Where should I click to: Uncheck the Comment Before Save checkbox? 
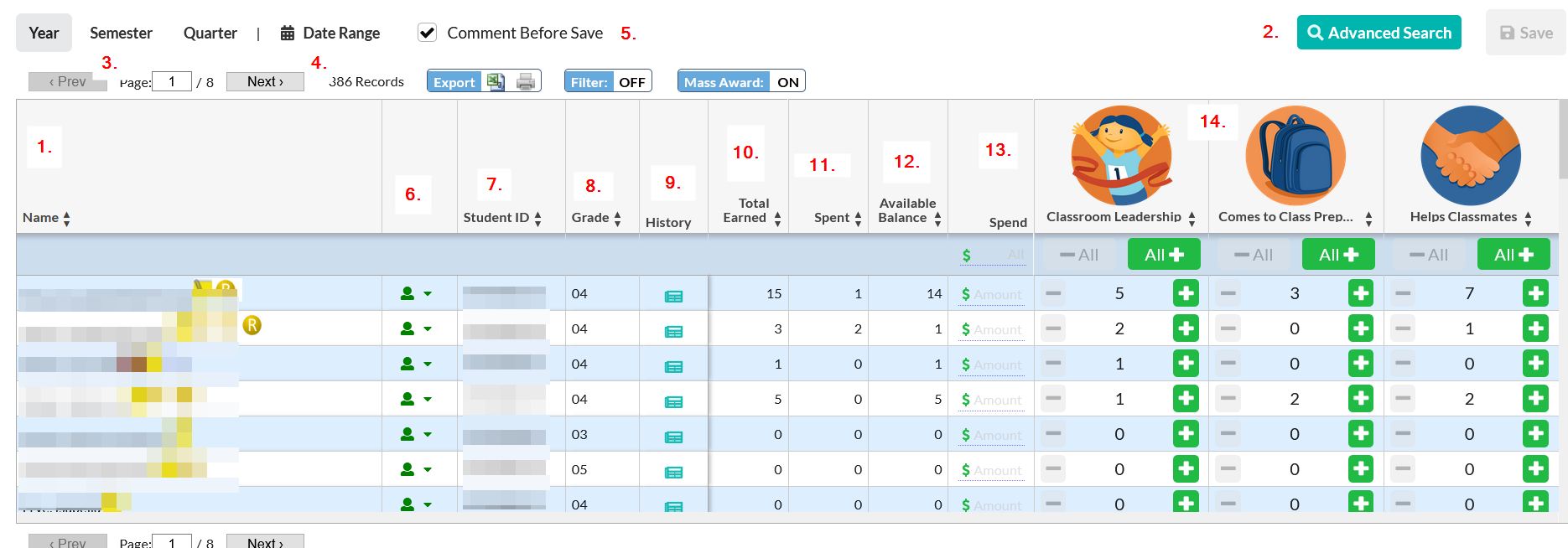coord(427,33)
